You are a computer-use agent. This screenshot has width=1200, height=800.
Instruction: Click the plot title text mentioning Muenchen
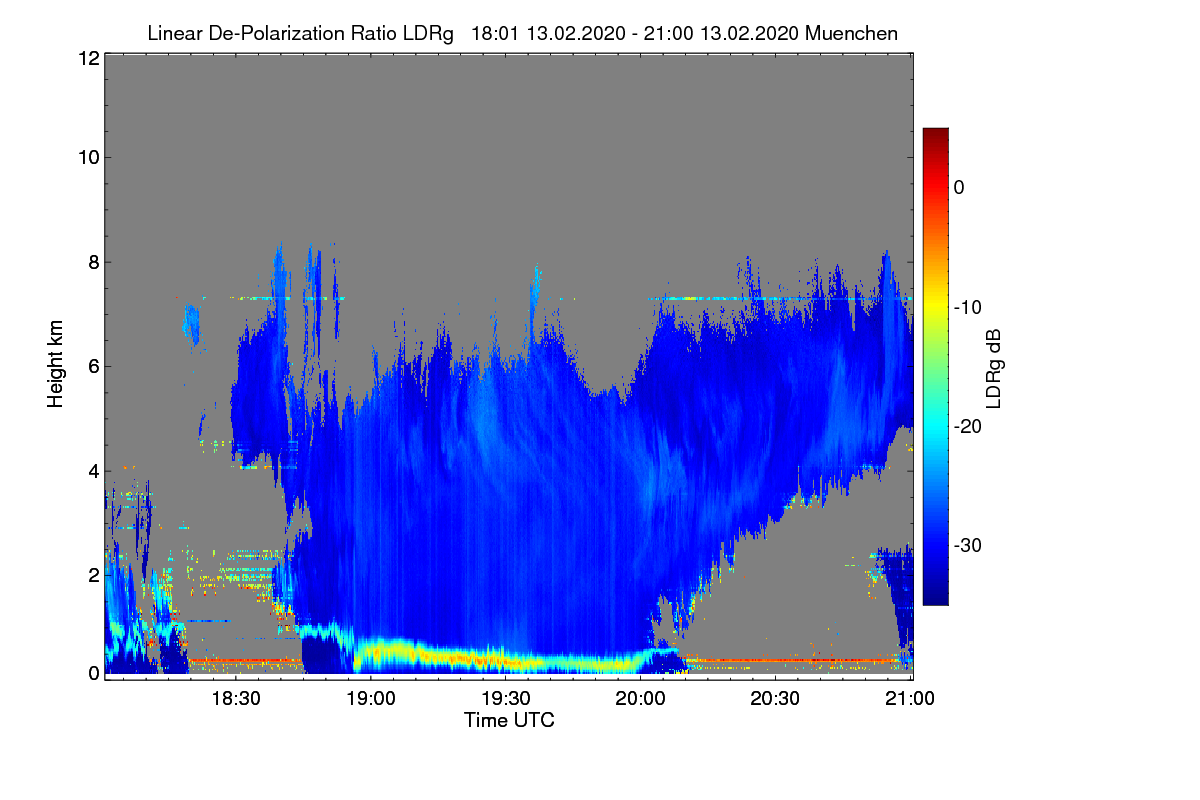(x=522, y=34)
